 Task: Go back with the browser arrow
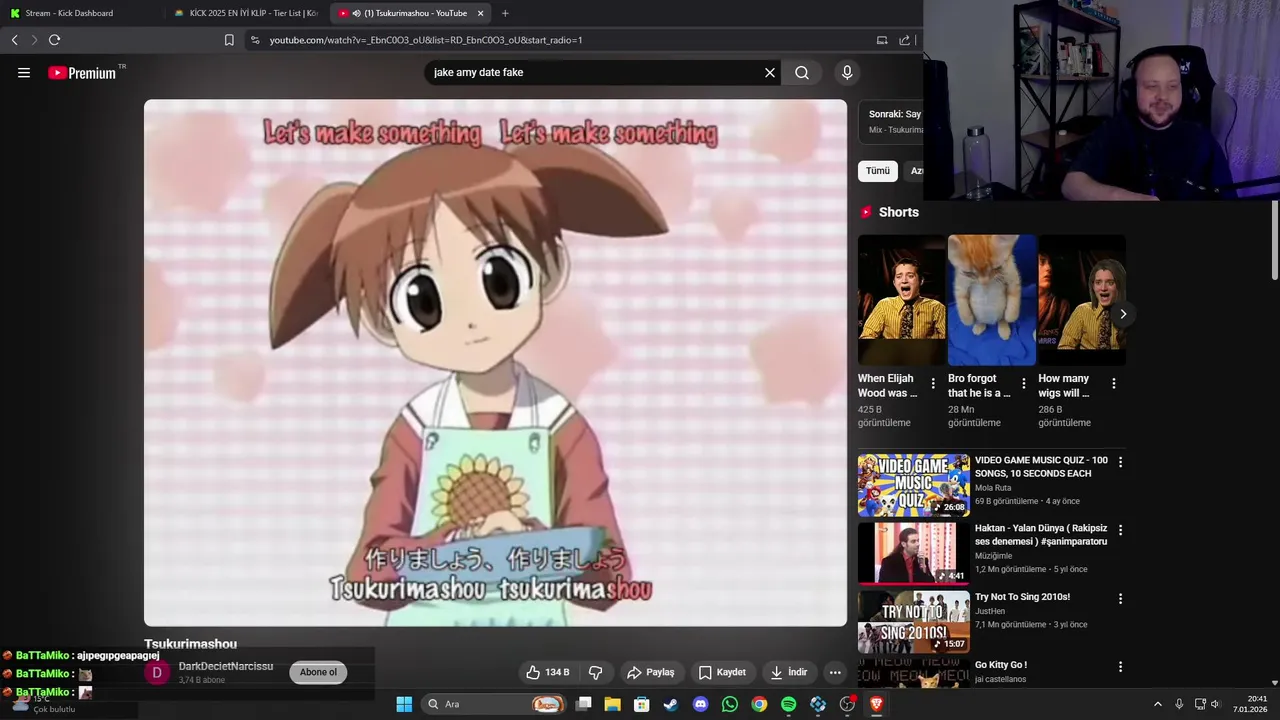[14, 40]
